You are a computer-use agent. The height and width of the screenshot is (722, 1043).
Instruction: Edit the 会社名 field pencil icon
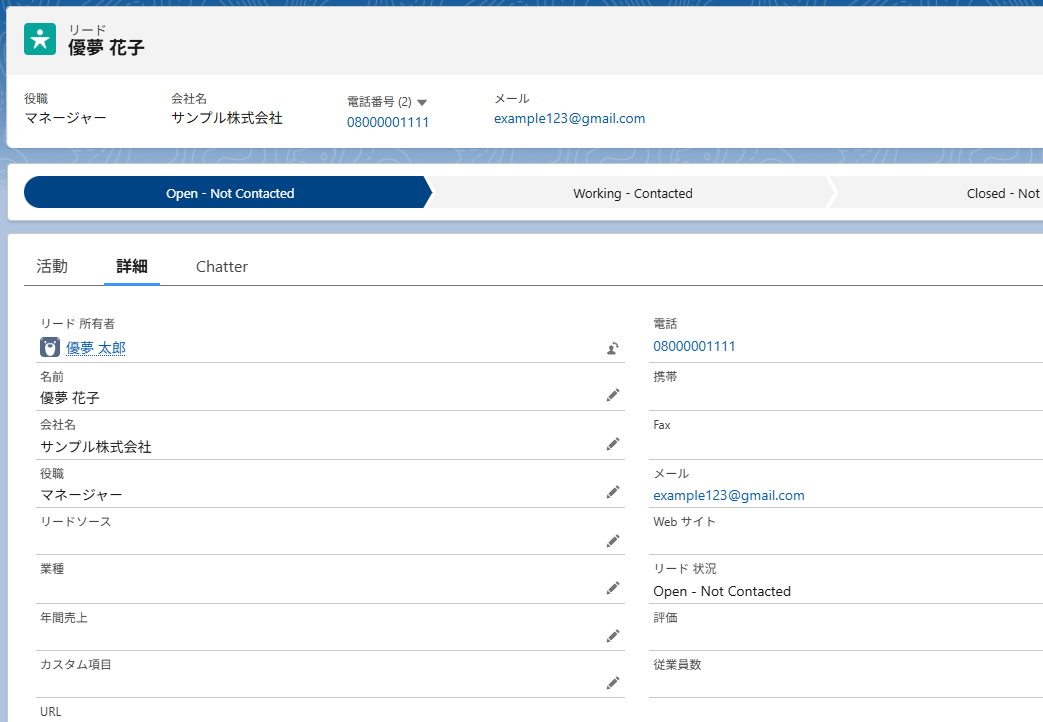coord(613,444)
